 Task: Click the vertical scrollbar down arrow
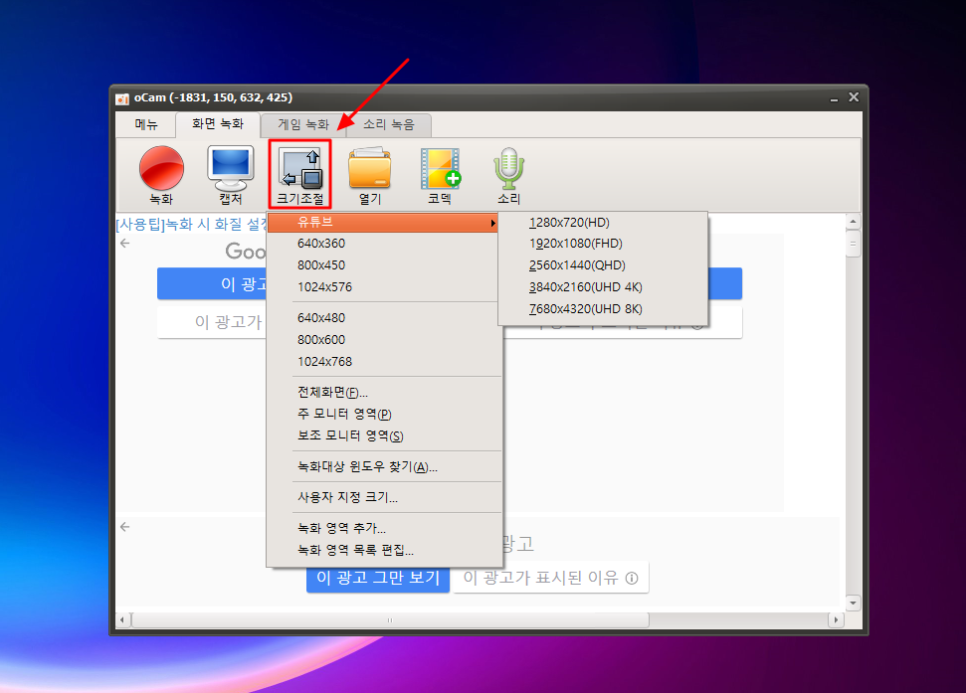click(x=853, y=603)
